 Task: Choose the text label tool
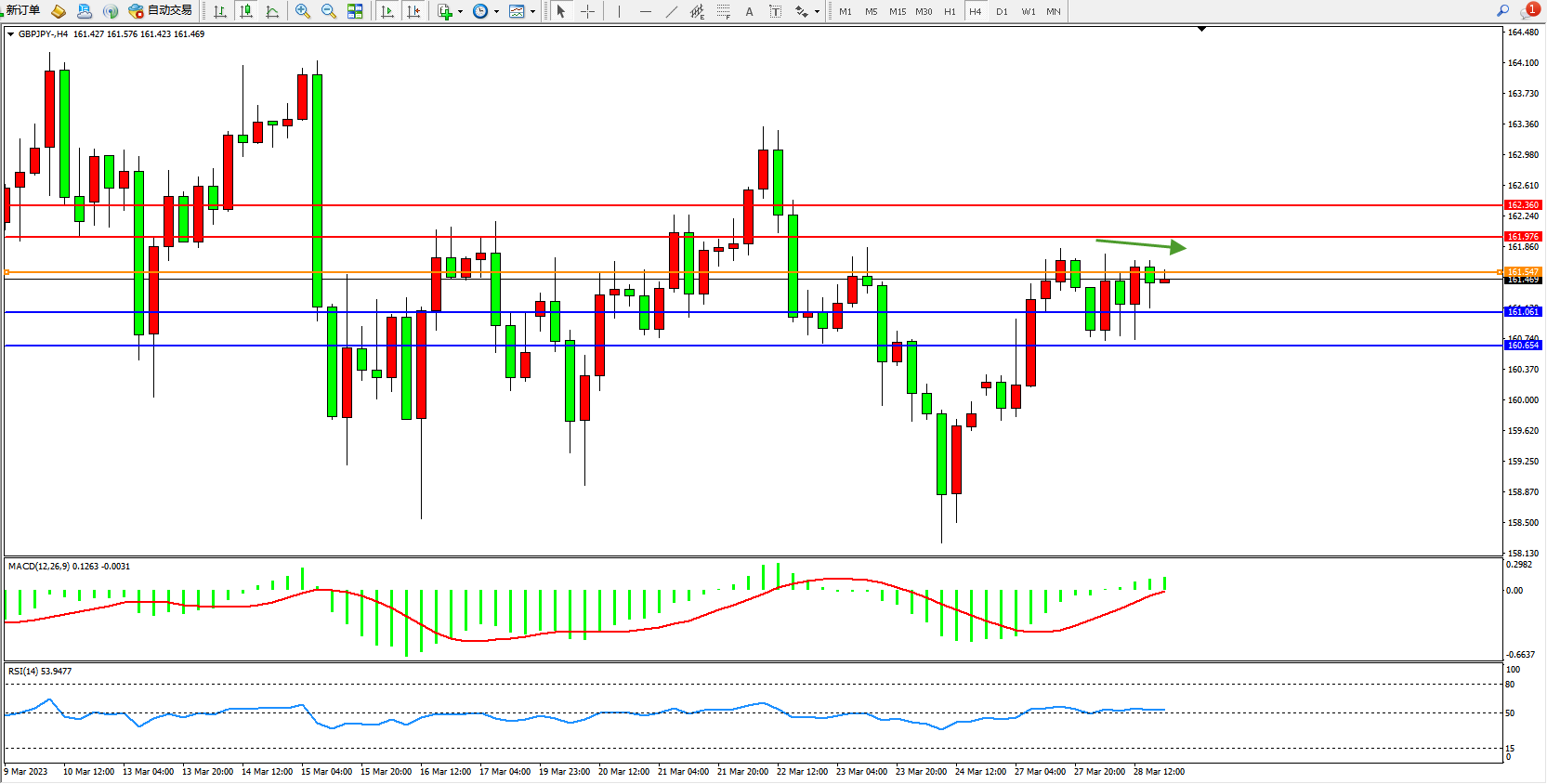tap(749, 12)
